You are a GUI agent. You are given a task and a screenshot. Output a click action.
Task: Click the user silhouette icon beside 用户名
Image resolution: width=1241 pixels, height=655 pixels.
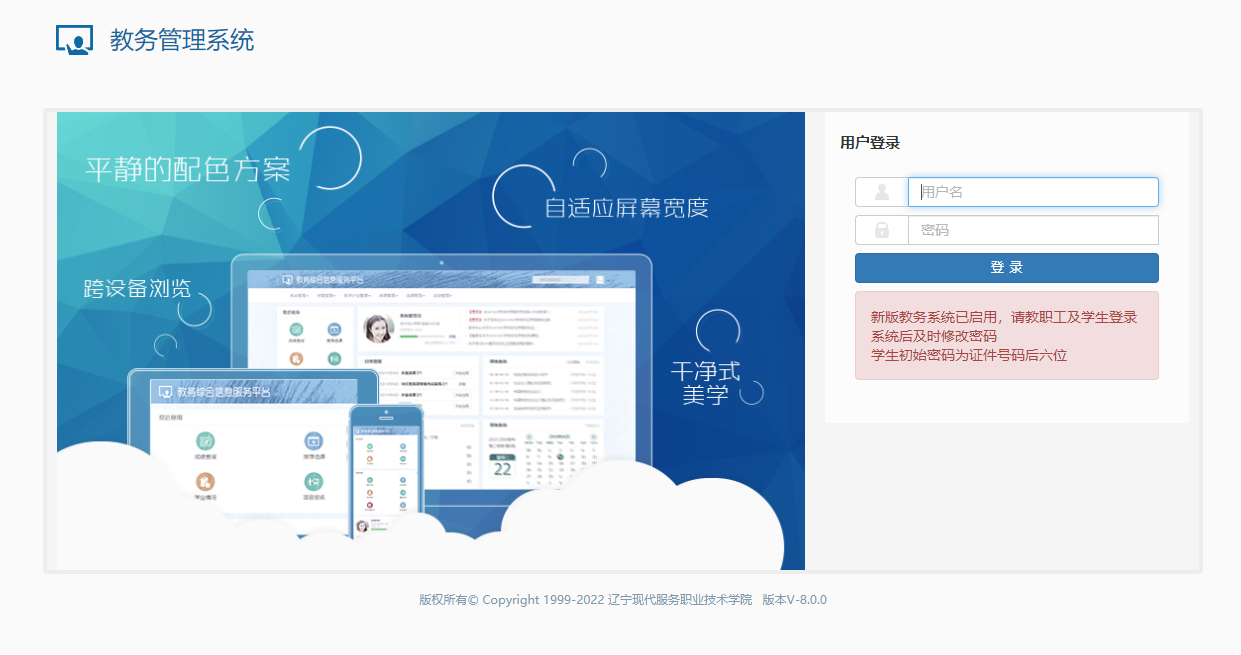point(881,192)
